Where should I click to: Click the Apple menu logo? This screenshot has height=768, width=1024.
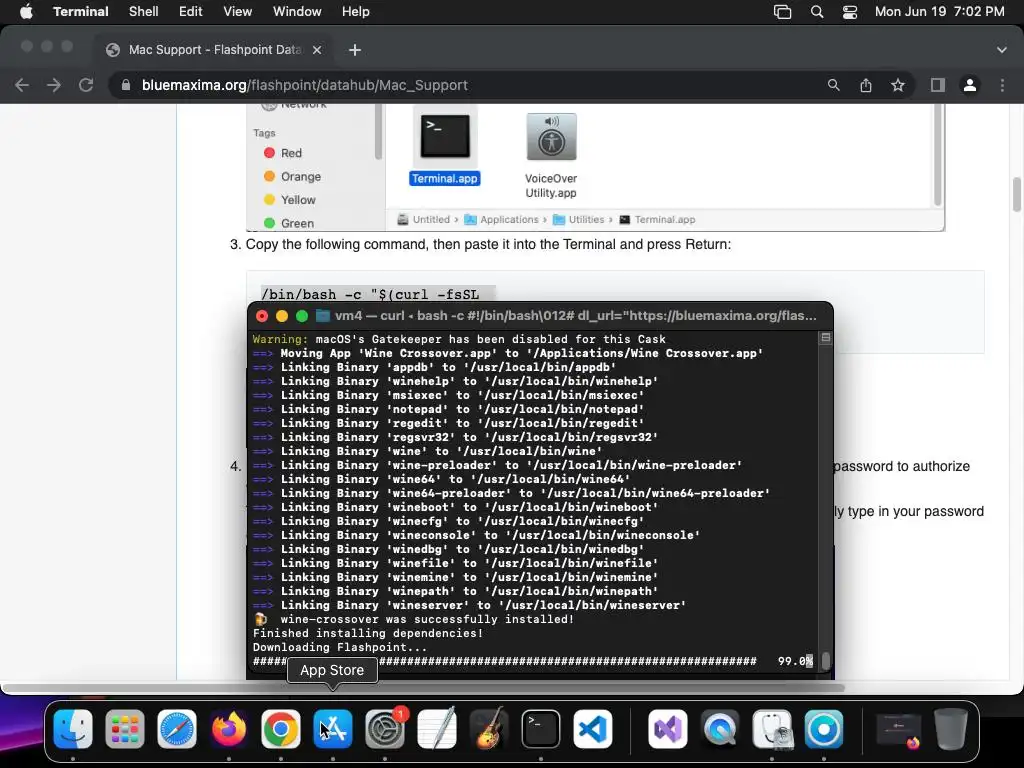[x=26, y=11]
